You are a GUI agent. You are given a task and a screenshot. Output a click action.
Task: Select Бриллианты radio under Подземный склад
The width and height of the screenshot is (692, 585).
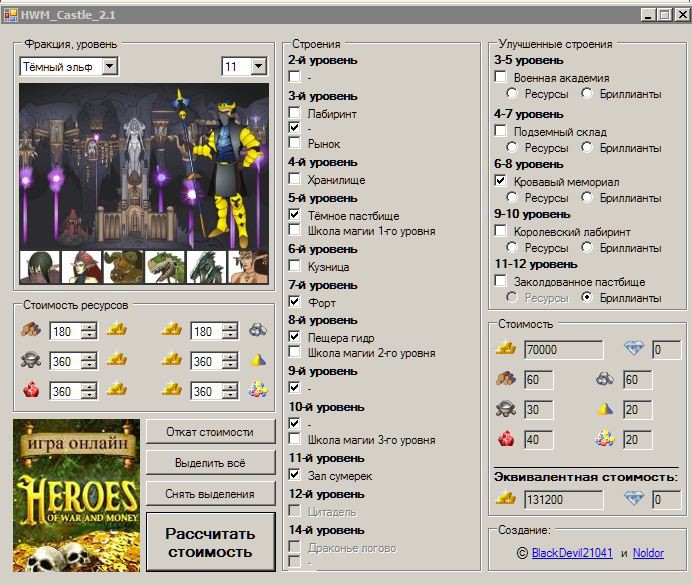(587, 147)
